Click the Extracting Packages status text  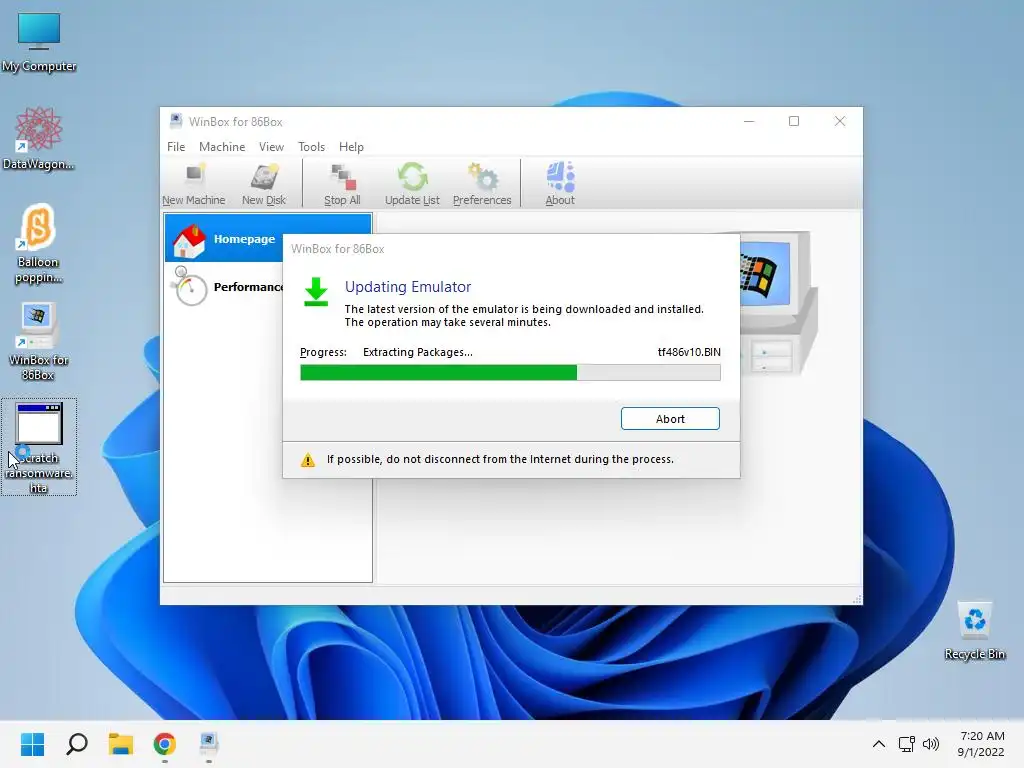tap(418, 352)
